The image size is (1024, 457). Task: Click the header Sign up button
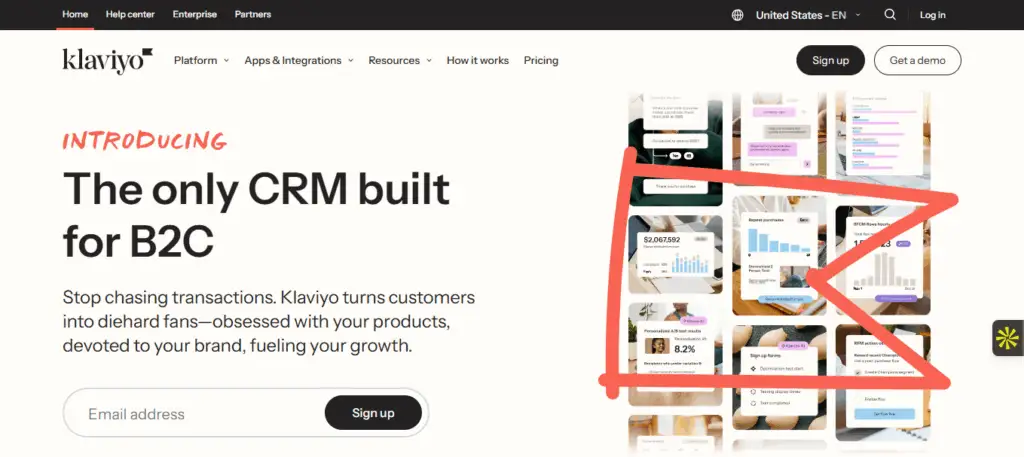click(831, 60)
